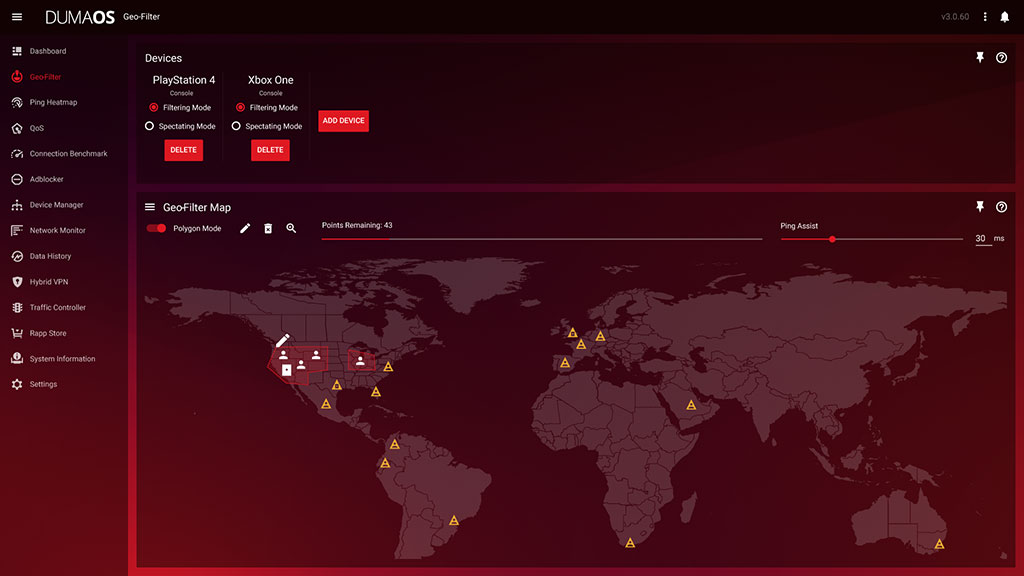Click the Ping Heatmap sidebar icon
The image size is (1024, 576).
[x=17, y=103]
